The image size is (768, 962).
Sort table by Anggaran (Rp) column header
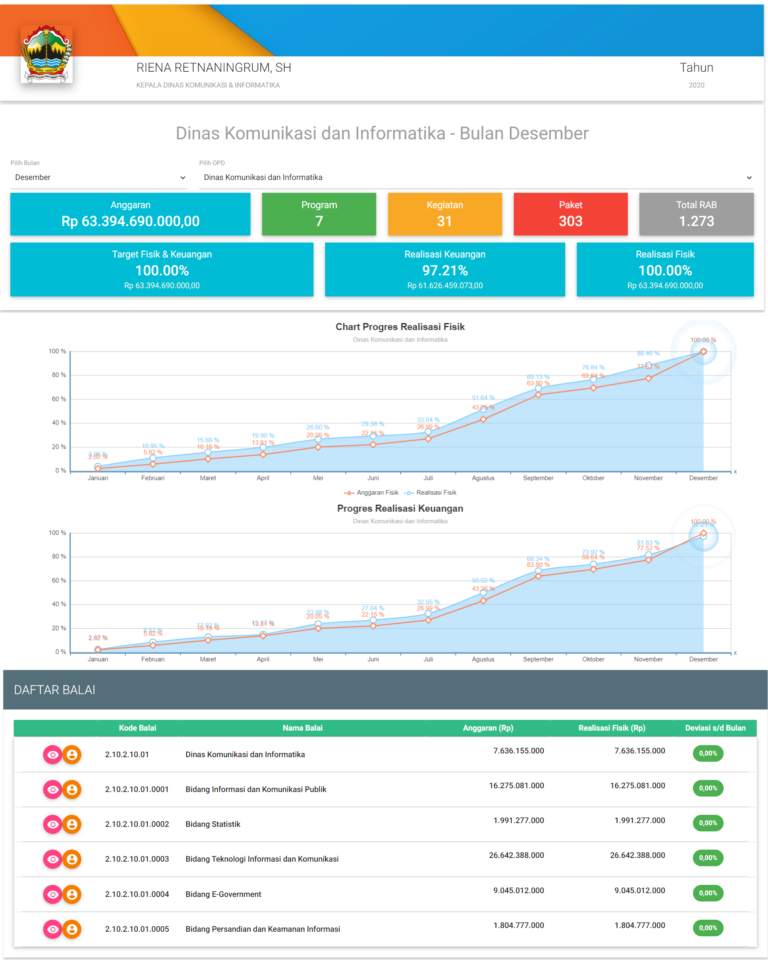tap(488, 728)
